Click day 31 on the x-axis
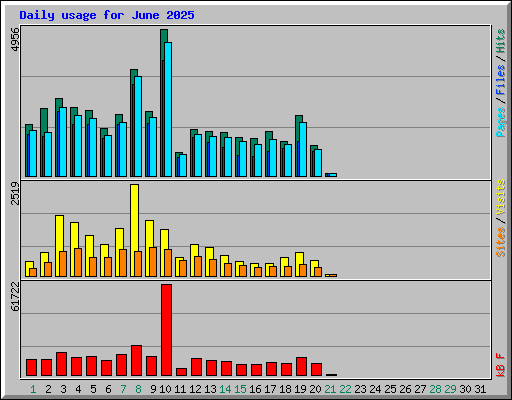Screen dimensions: 512x400 (480, 389)
